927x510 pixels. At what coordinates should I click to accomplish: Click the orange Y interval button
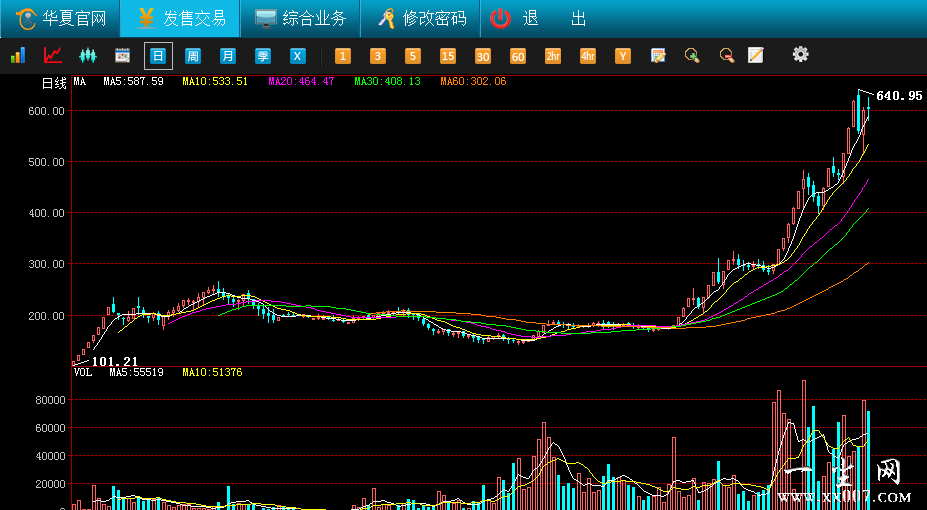(x=623, y=56)
